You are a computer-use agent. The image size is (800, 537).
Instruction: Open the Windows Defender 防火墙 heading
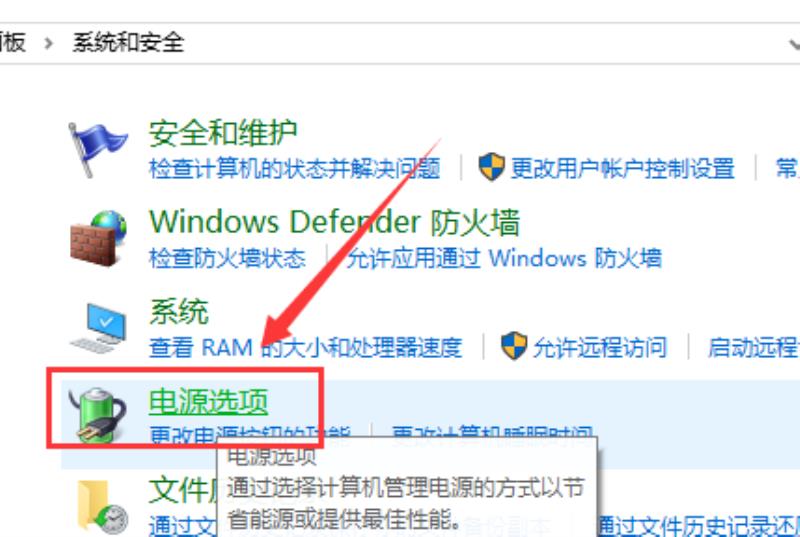tap(334, 222)
